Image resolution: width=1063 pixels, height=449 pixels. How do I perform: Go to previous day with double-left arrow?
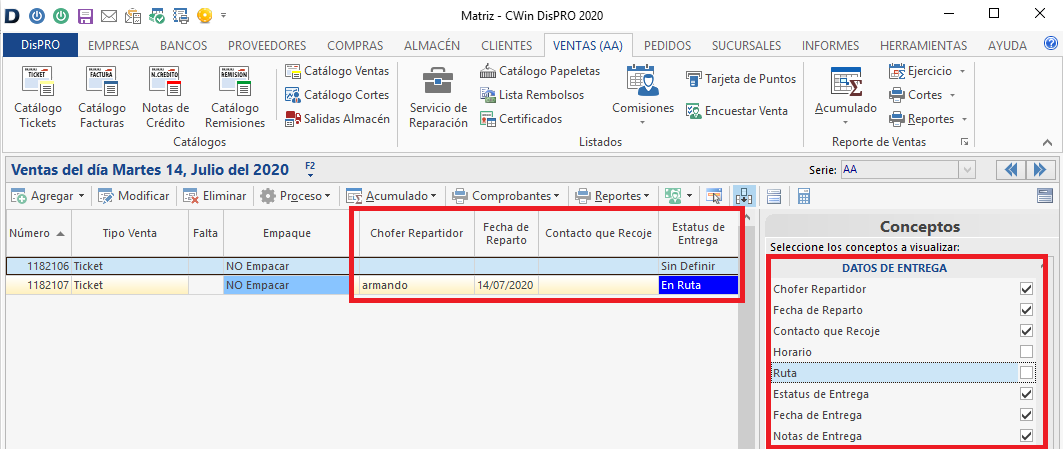[x=1011, y=169]
